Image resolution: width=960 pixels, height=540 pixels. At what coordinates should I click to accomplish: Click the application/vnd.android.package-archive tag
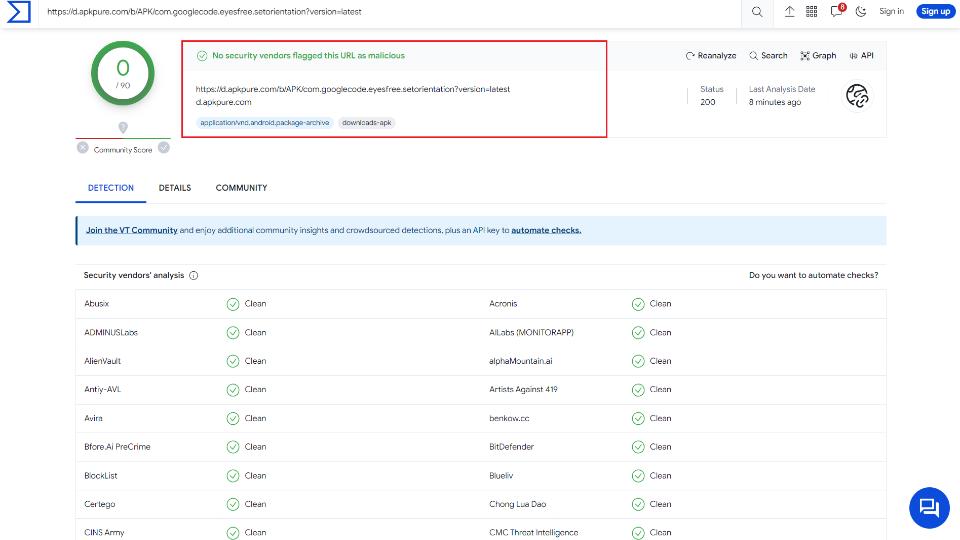tap(264, 122)
